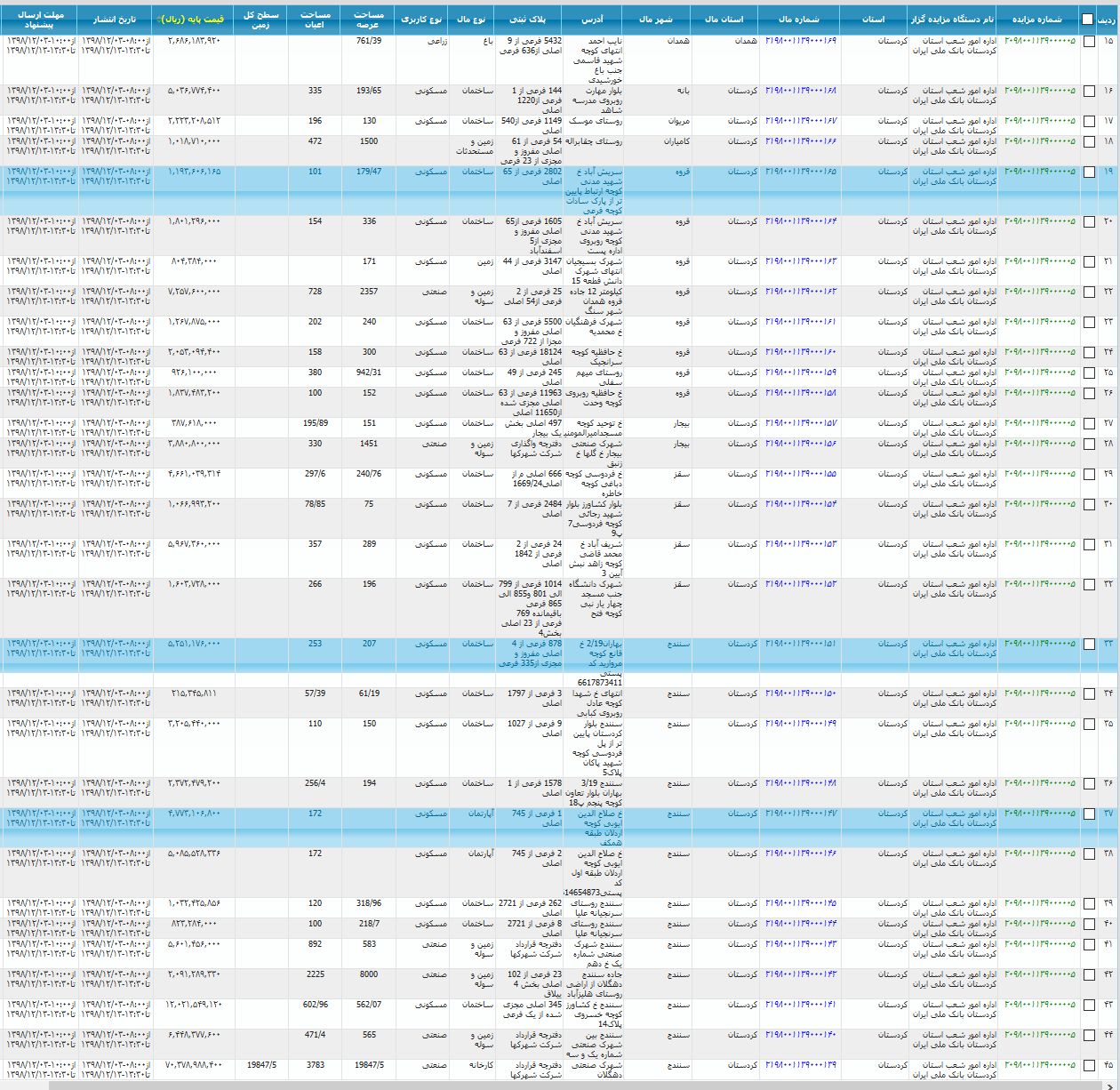Click the مهلت ارسال پیشنهاد column header

[40, 19]
